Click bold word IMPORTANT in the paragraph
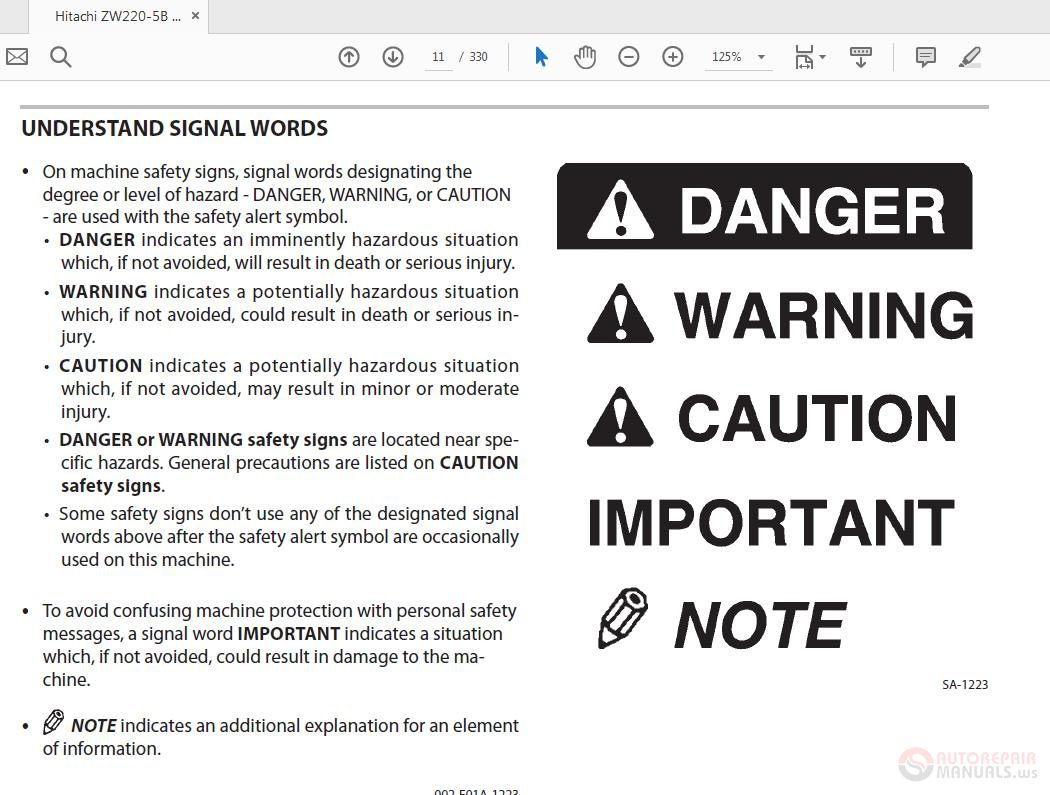The image size is (1050, 795). (x=289, y=634)
